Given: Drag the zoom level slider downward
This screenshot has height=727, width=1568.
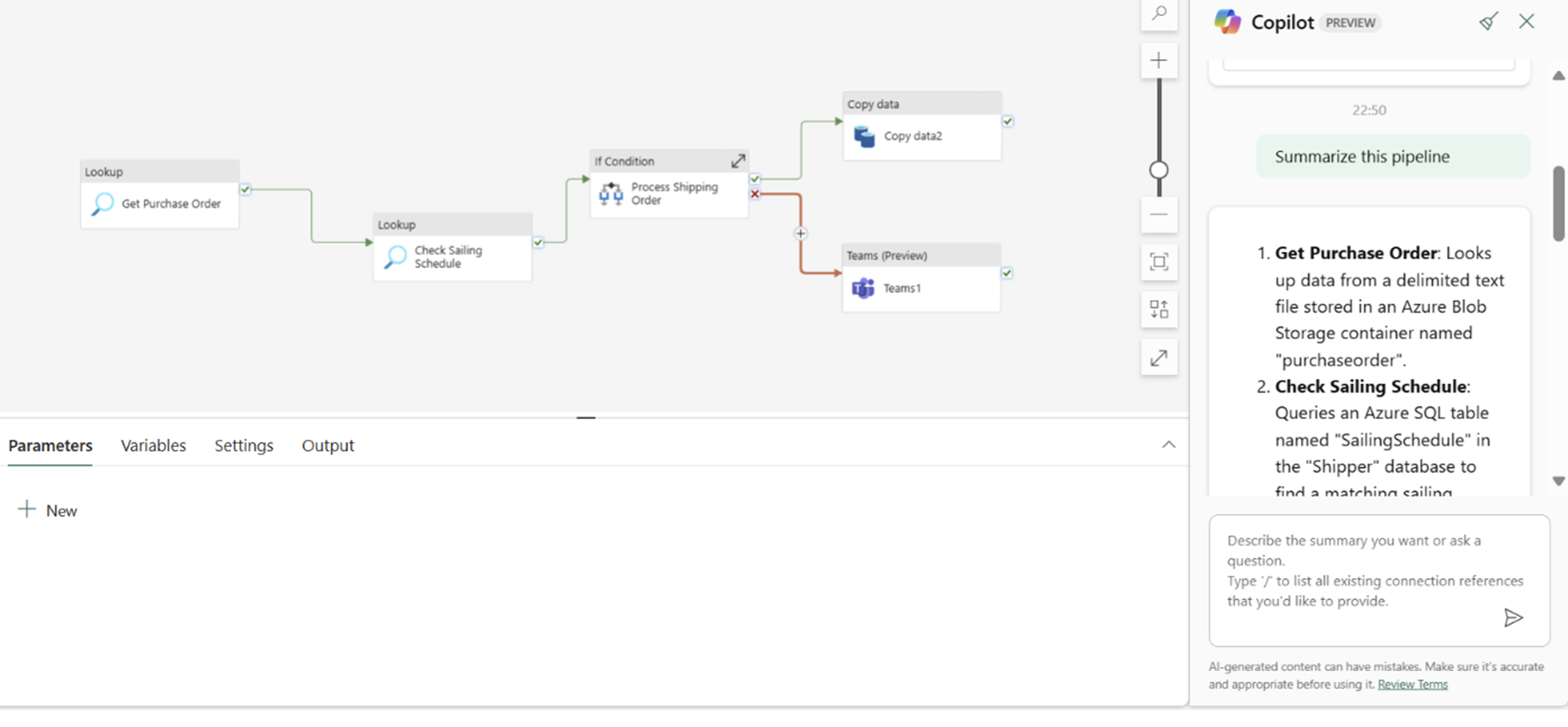Looking at the screenshot, I should coord(1159,171).
